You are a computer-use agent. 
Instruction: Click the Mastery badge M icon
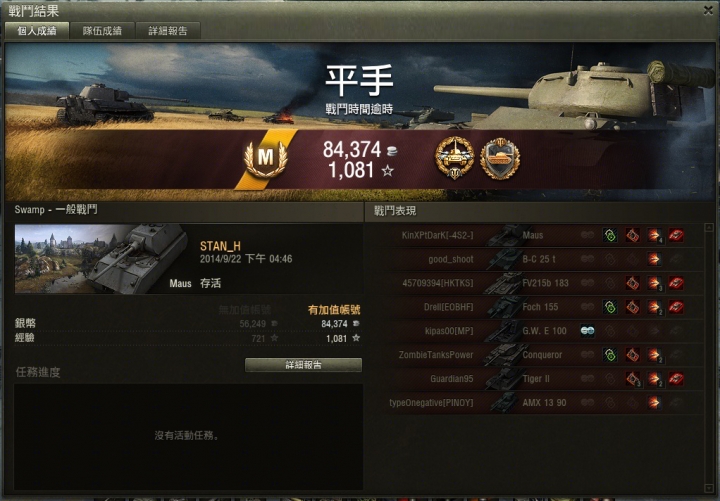click(x=266, y=158)
